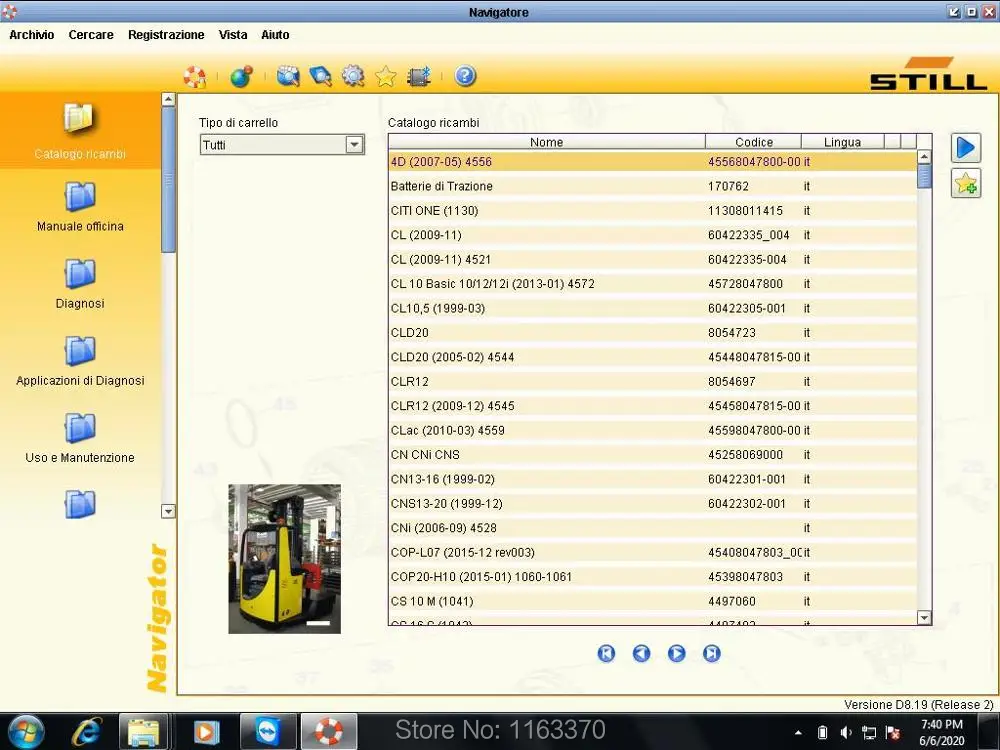Screen dimensions: 1000x750
Task: Select COP20-H10 (2015-01) 1060-1061 row
Action: 652,577
